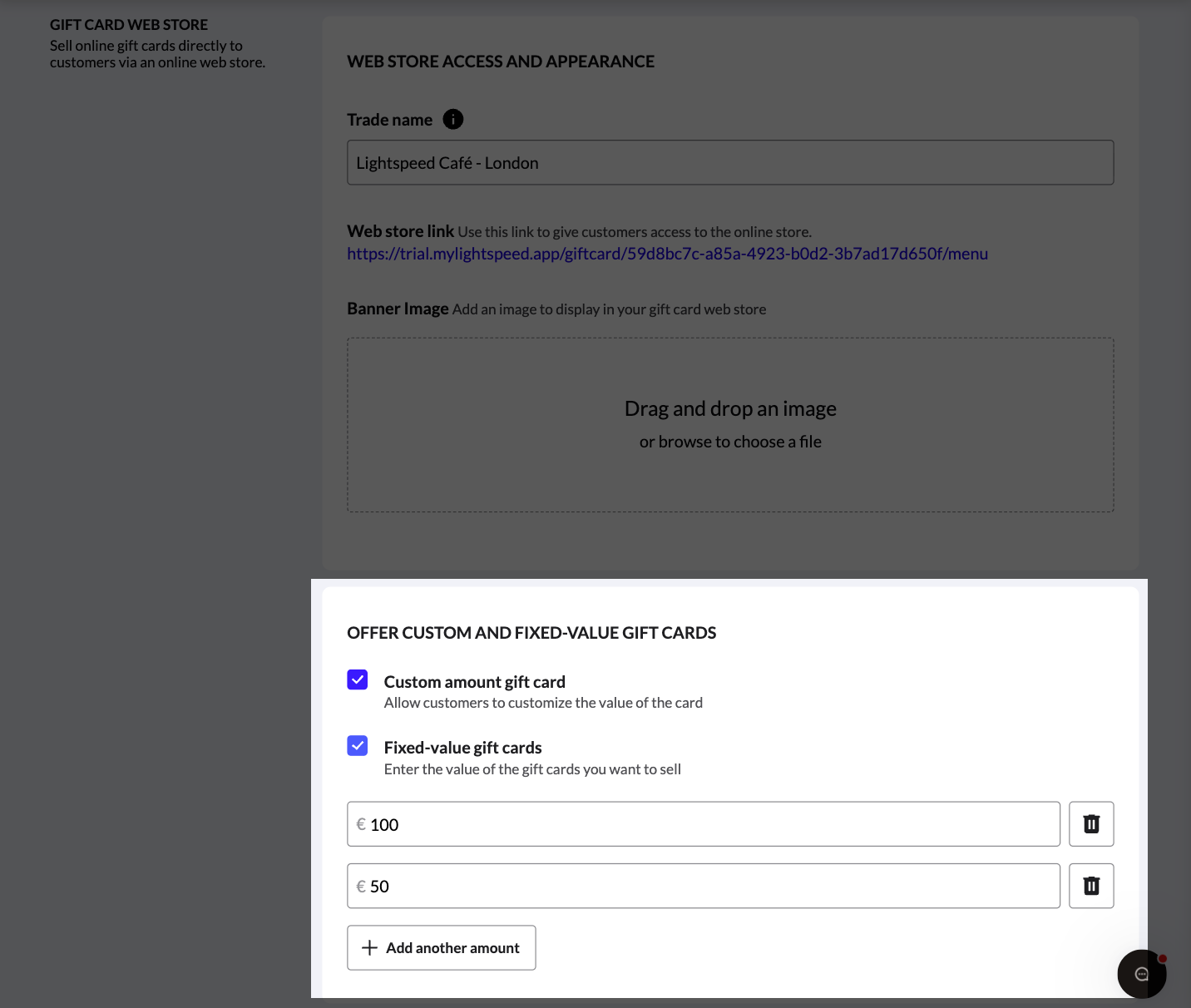Click into the 100 amount field
Viewport: 1191px width, 1008px height.
pos(707,824)
